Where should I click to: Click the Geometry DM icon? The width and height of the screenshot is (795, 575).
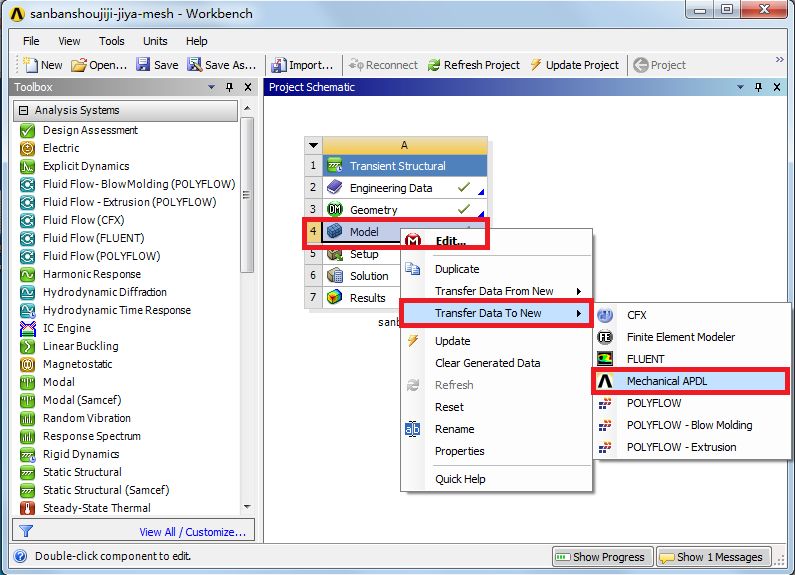(335, 209)
